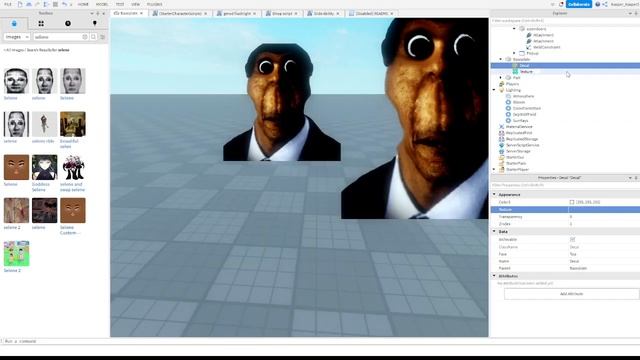Click the search magnifier button in Toolbox
This screenshot has width=640, height=360.
(93, 37)
